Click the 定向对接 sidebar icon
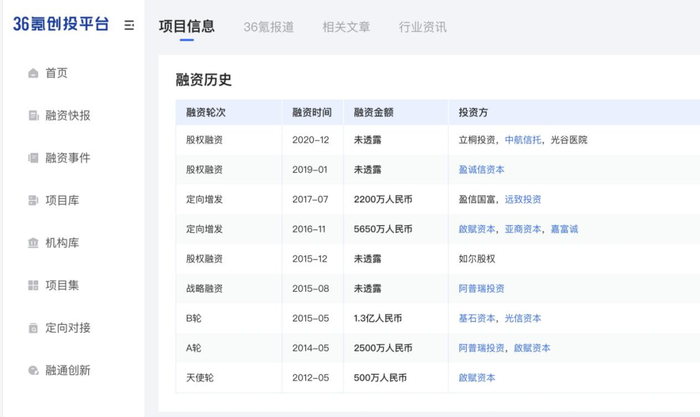This screenshot has height=417, width=700. (x=33, y=328)
